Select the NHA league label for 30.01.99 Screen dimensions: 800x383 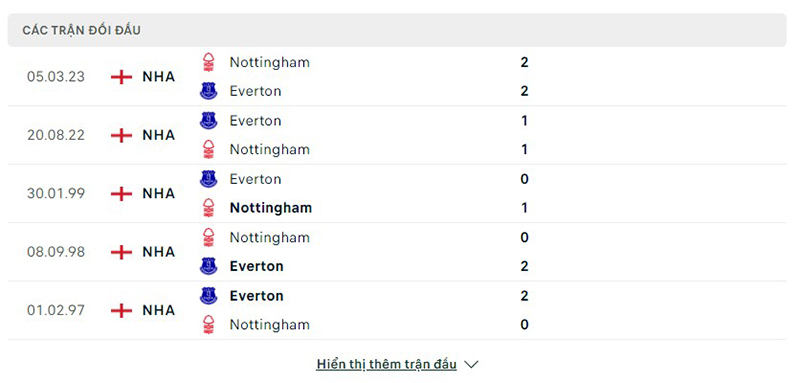(x=158, y=193)
